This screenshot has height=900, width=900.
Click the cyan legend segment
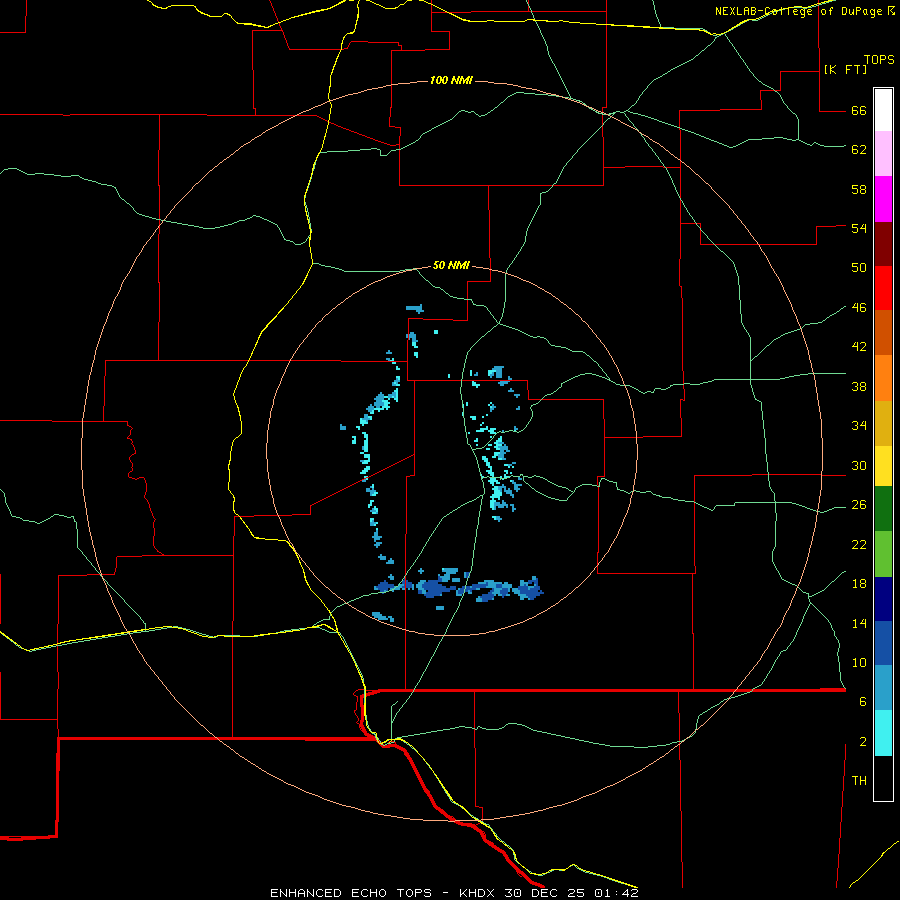point(883,733)
